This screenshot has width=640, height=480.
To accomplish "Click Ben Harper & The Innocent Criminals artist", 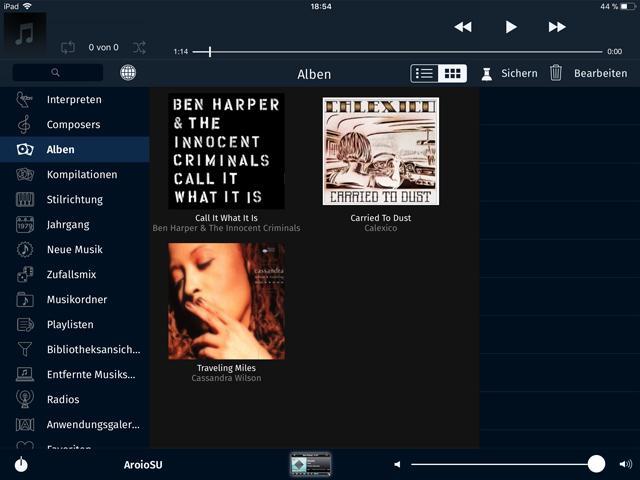I will (x=227, y=228).
